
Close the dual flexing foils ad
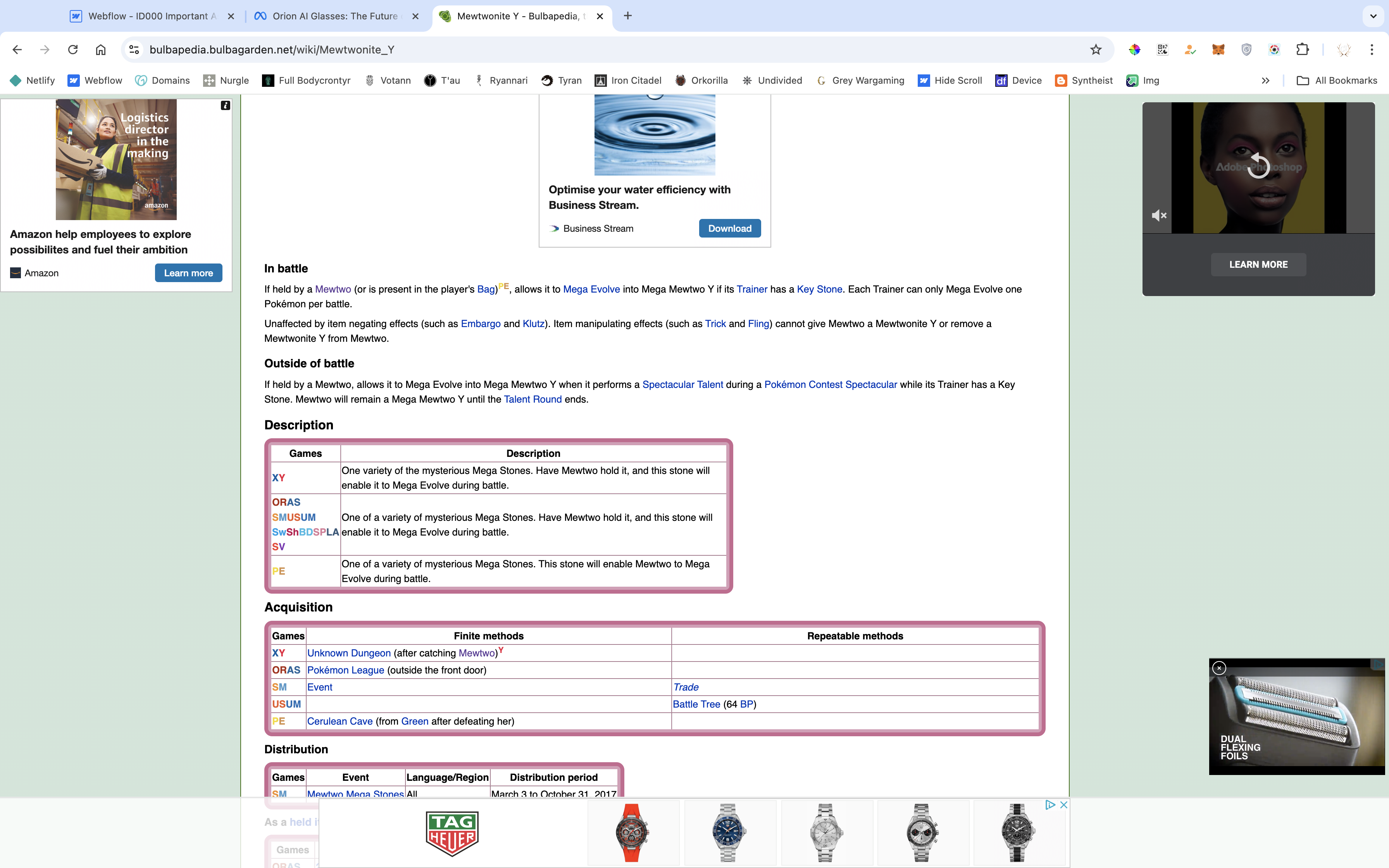click(x=1219, y=668)
